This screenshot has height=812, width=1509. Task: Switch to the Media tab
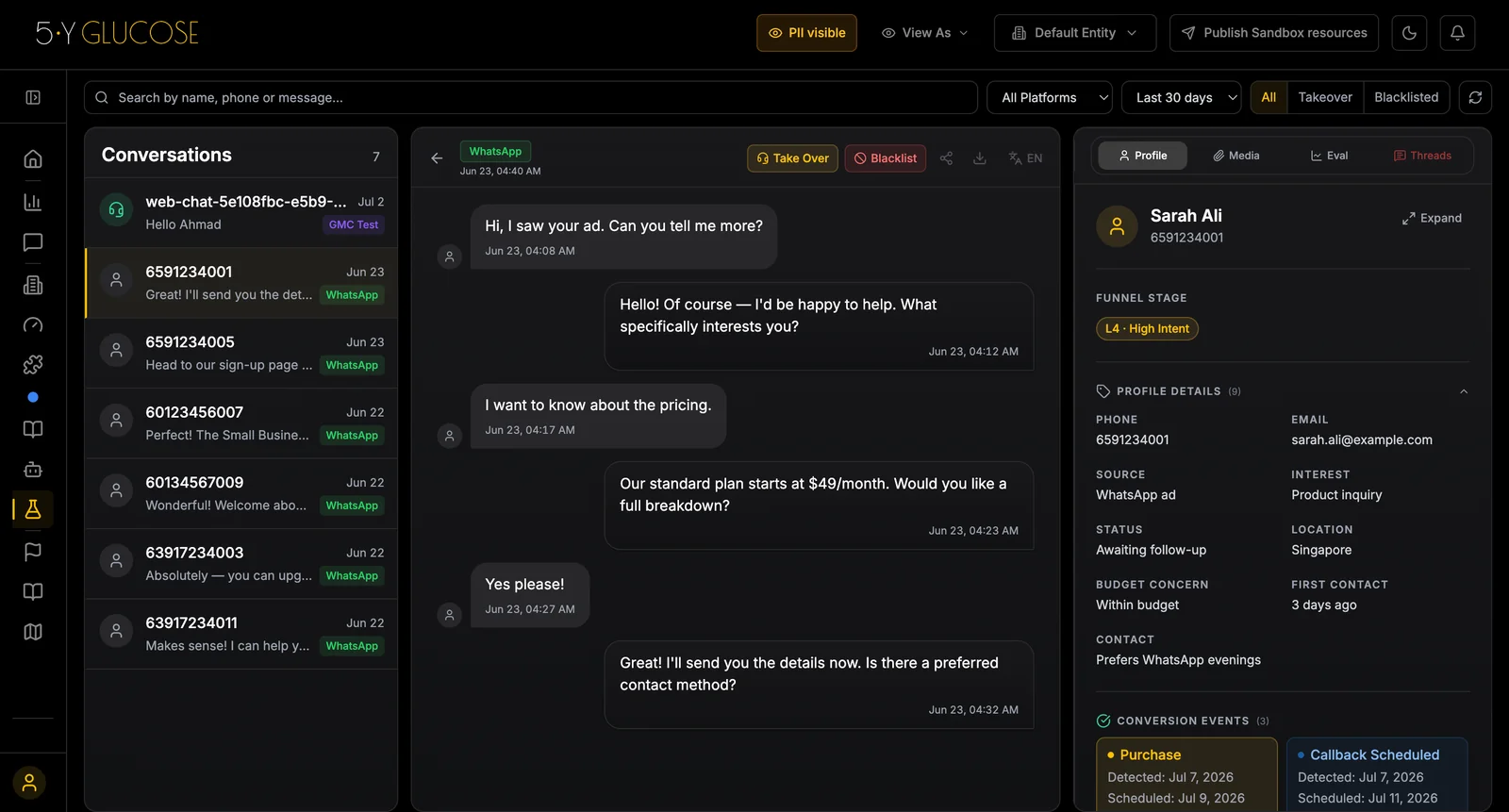1235,156
